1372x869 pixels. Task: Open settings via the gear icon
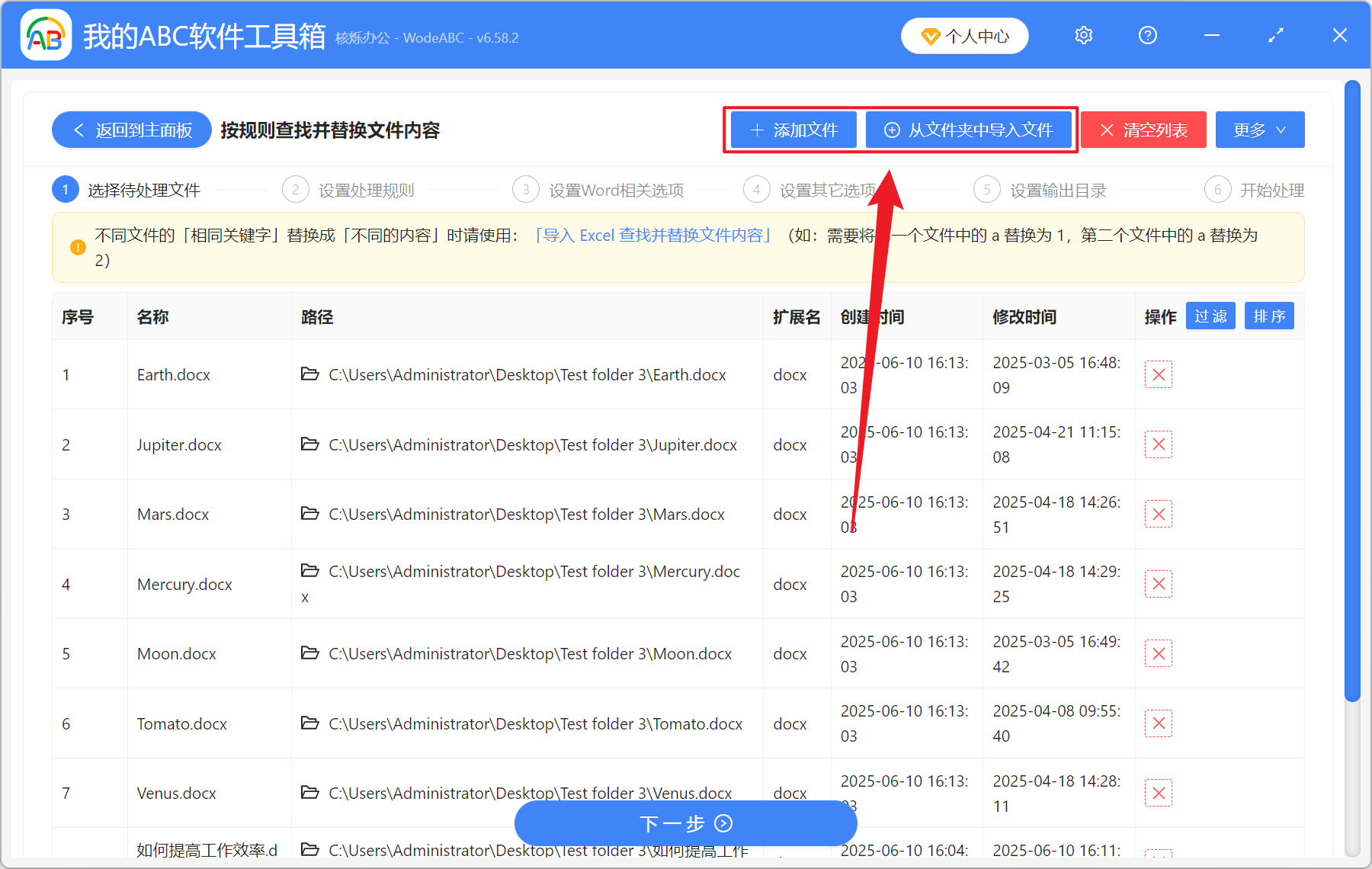(x=1083, y=35)
